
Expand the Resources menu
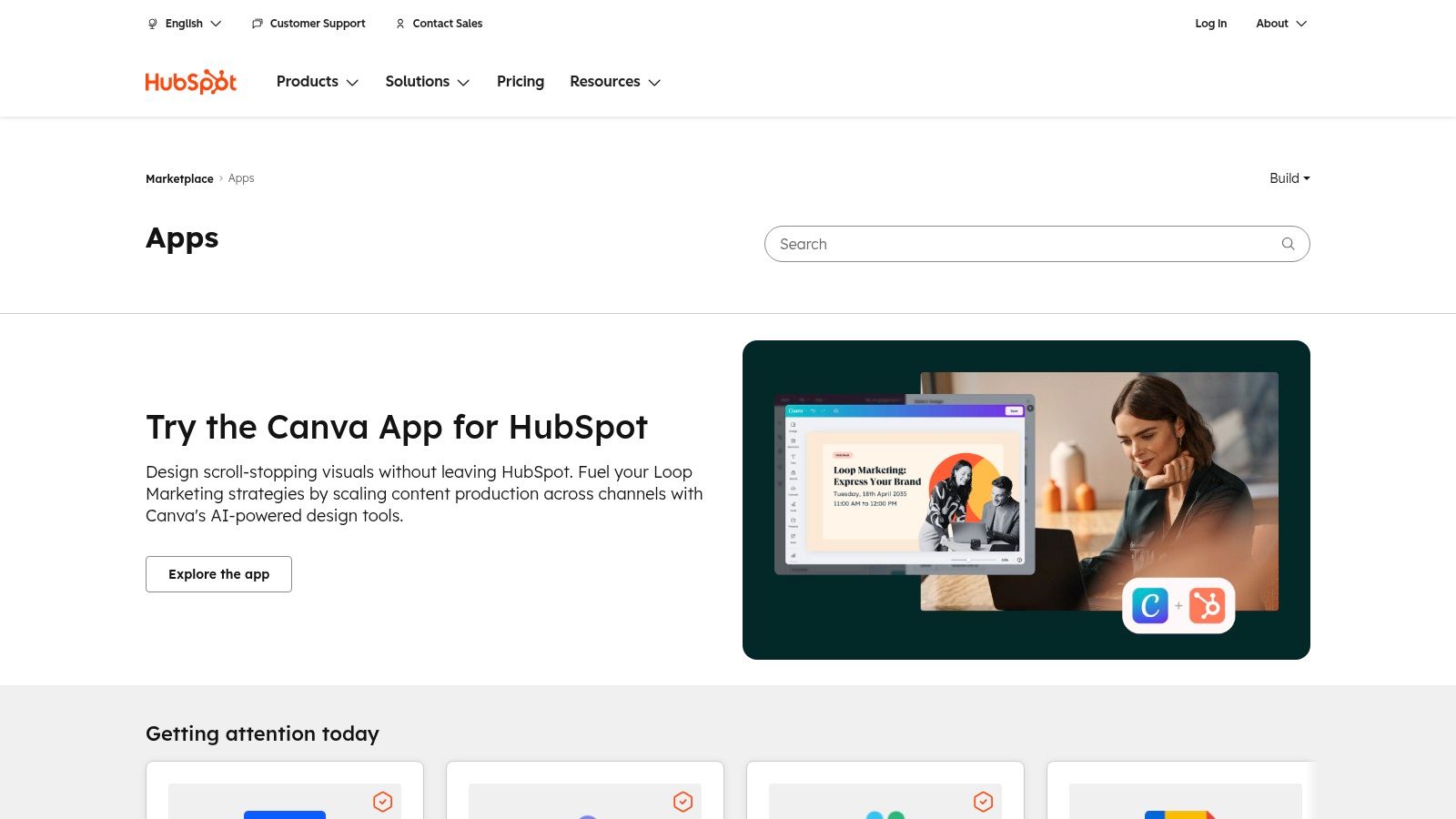(x=615, y=82)
